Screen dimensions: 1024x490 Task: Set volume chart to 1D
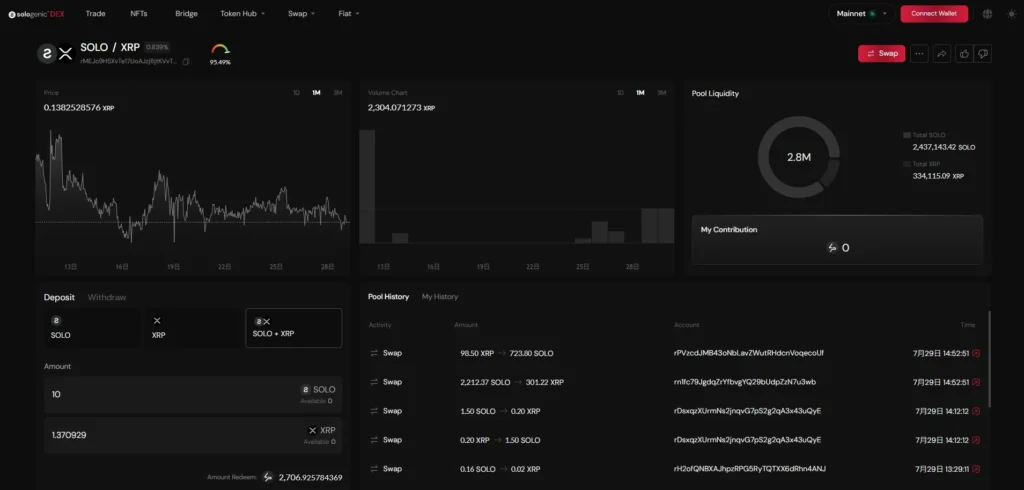[620, 93]
